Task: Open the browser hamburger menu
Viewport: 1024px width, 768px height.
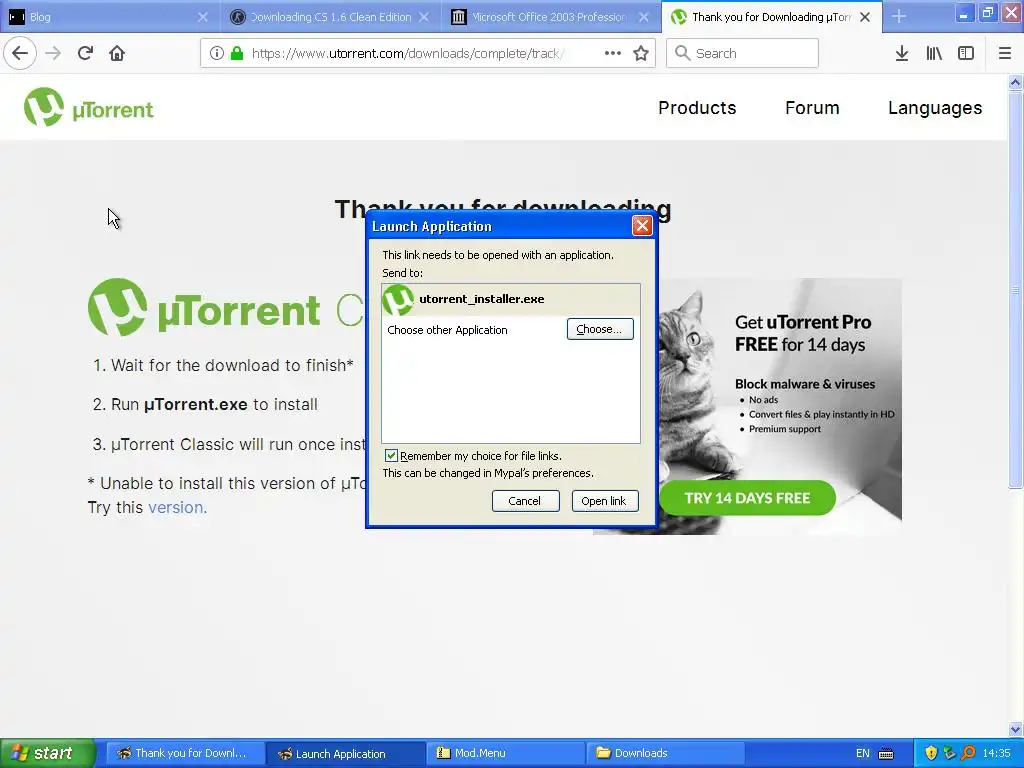Action: tap(1004, 53)
